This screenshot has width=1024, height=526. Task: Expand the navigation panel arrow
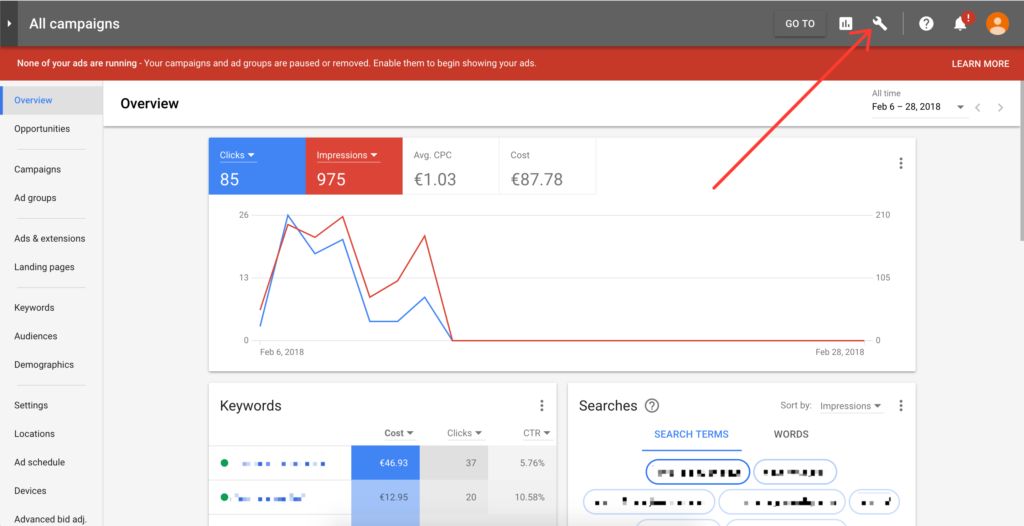pyautogui.click(x=9, y=23)
